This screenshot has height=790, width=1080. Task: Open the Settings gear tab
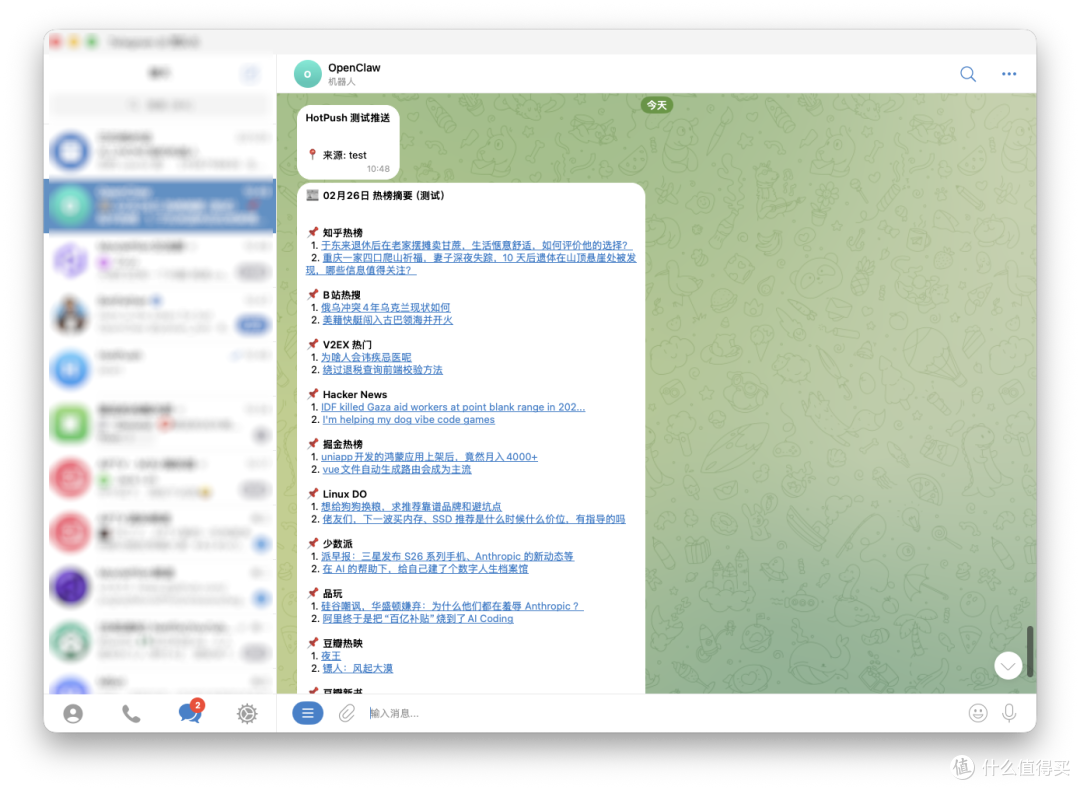coord(247,714)
